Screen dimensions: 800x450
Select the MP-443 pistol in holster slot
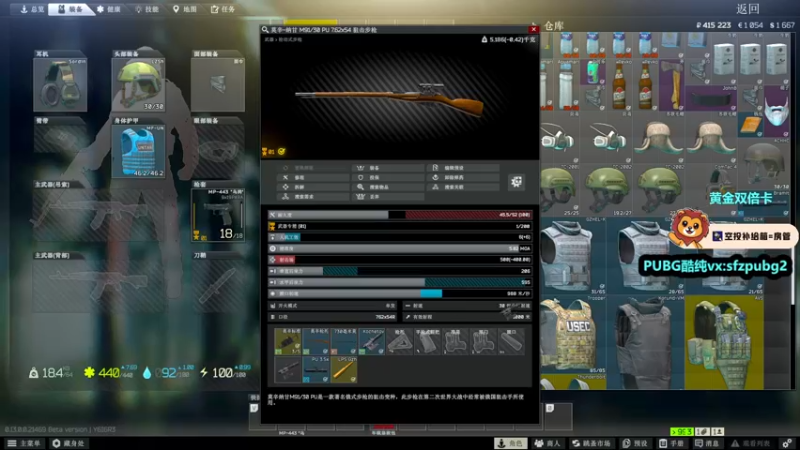(x=218, y=215)
